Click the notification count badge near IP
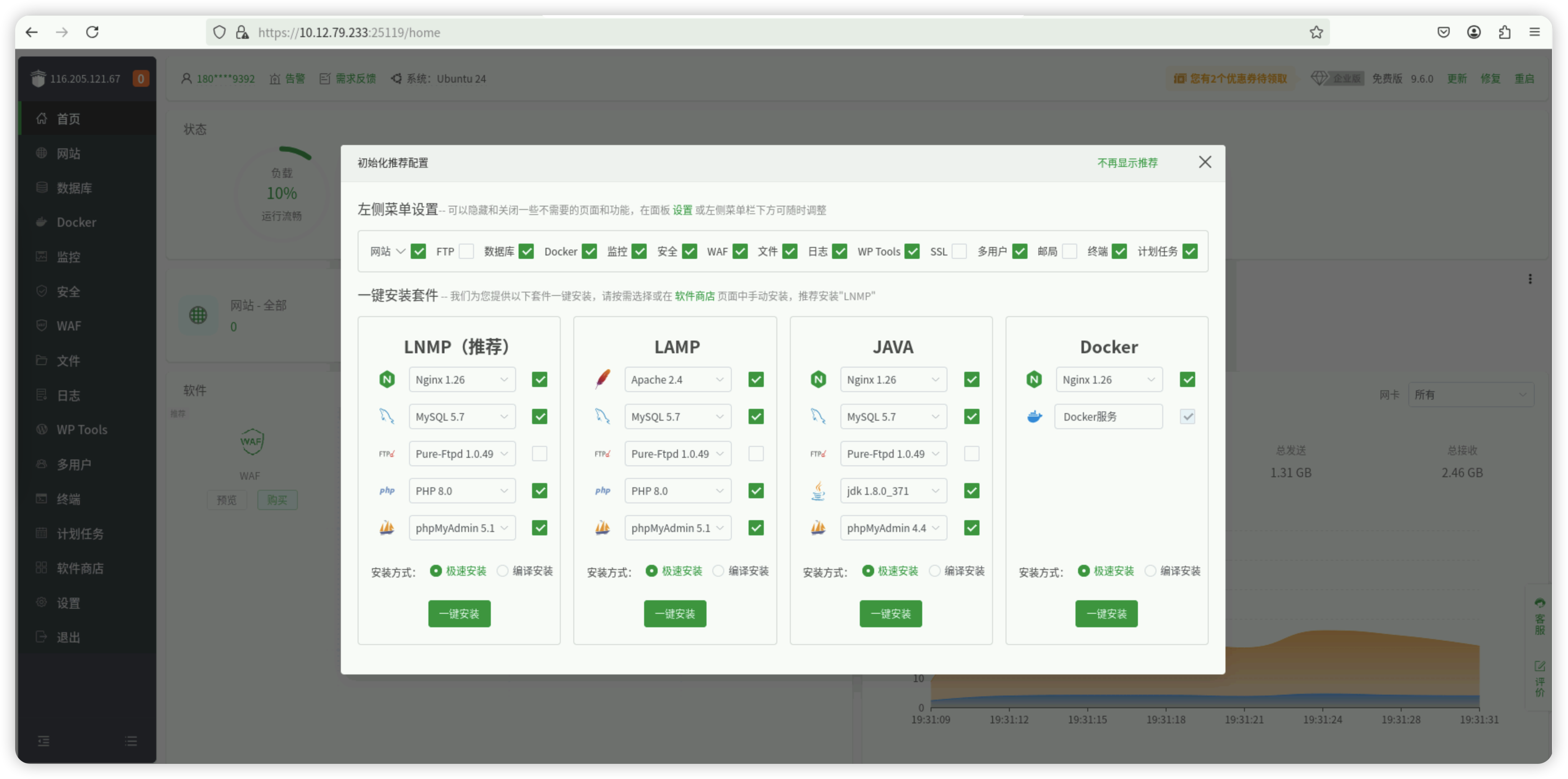Viewport: 1568px width, 779px height. click(141, 78)
